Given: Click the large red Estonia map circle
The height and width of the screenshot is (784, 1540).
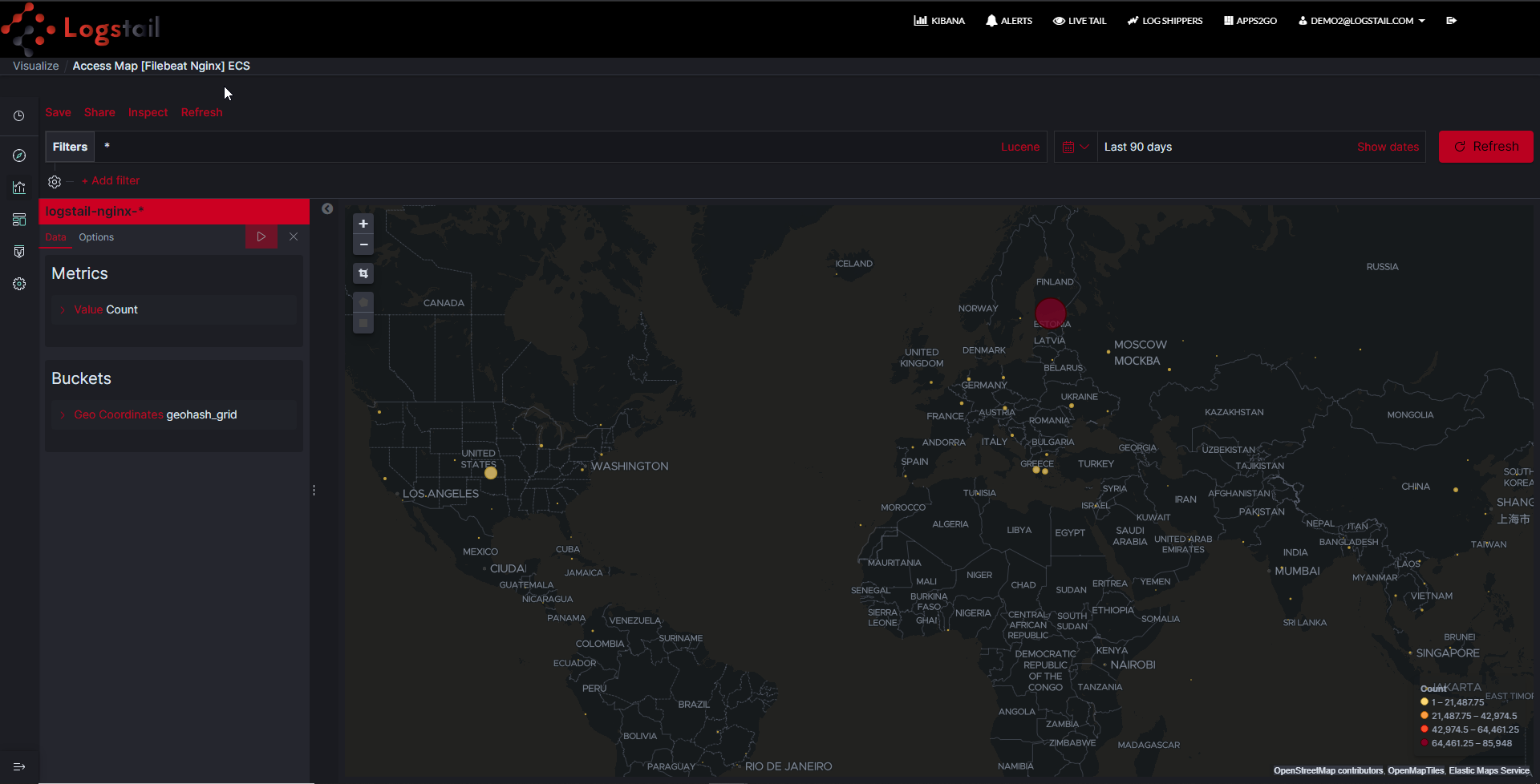Looking at the screenshot, I should coord(1050,313).
